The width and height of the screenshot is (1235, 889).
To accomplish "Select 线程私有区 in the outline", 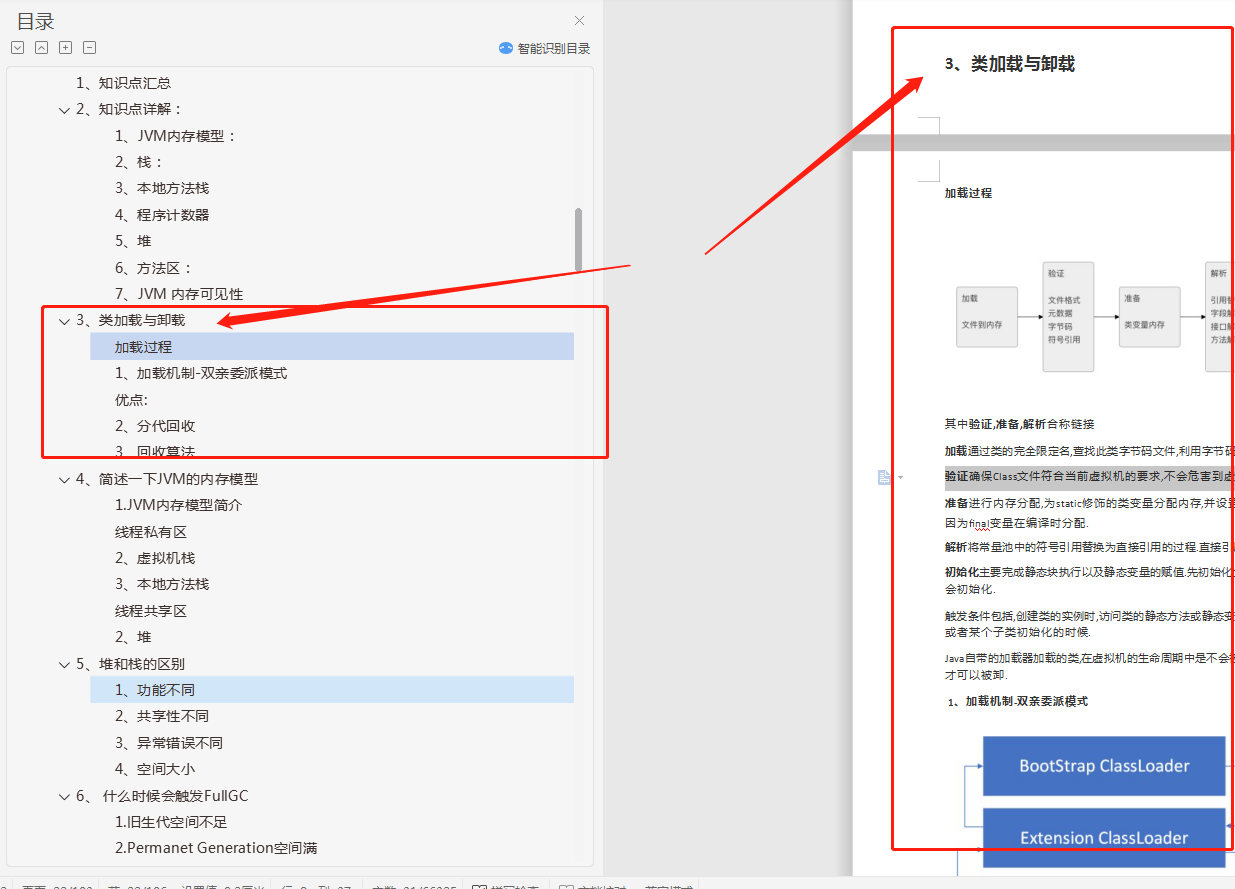I will click(x=151, y=532).
